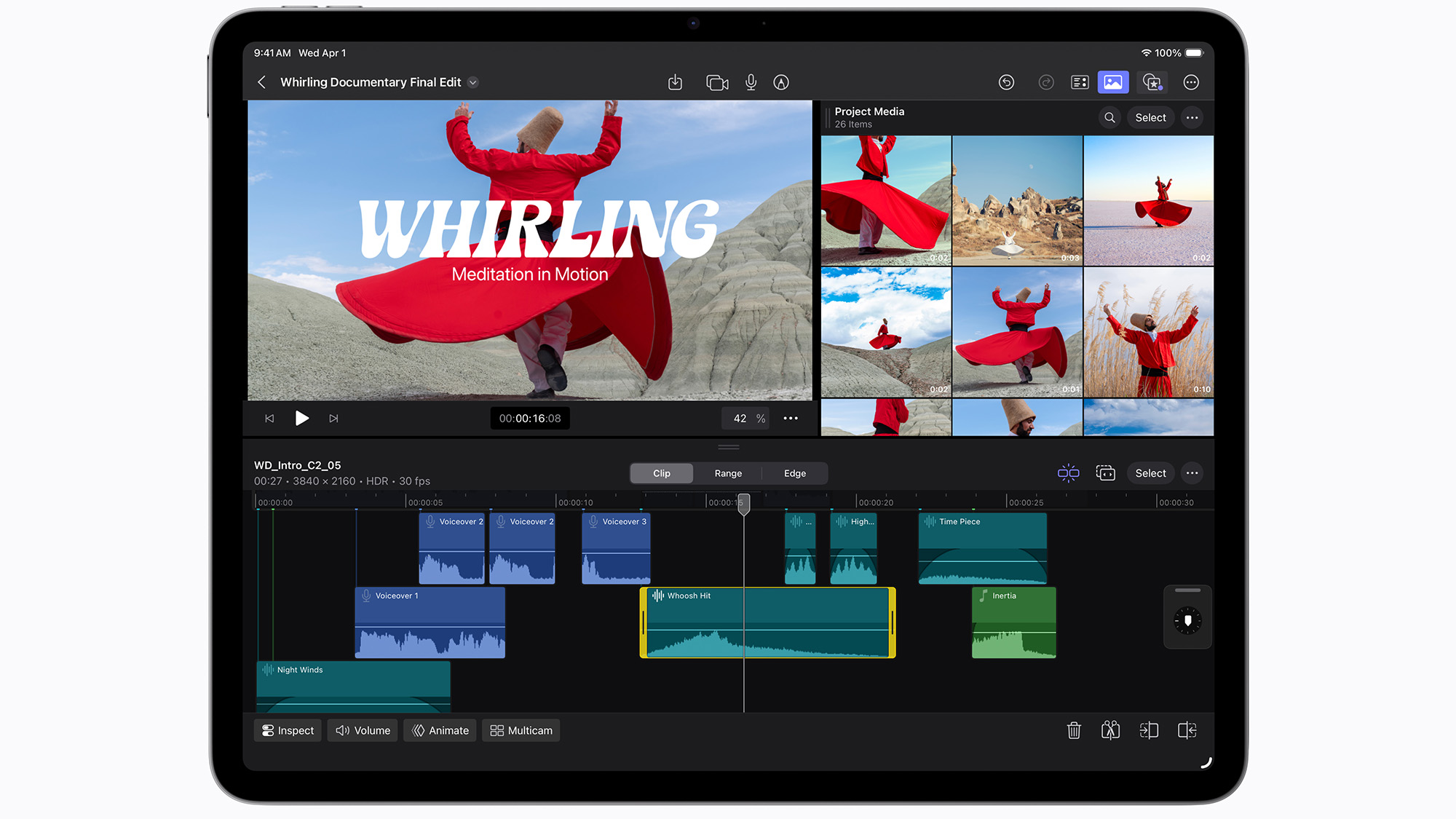Click the timeline playhead handle
1456x819 pixels.
(x=743, y=503)
